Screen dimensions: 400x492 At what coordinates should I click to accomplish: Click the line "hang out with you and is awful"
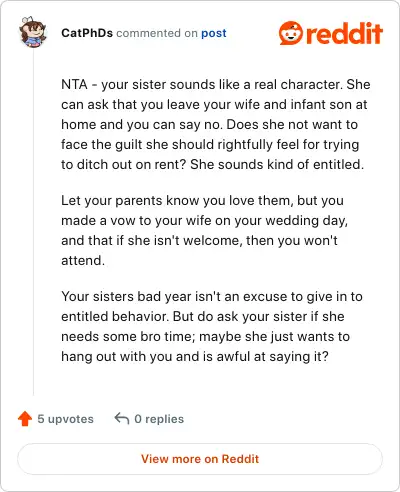195,356
